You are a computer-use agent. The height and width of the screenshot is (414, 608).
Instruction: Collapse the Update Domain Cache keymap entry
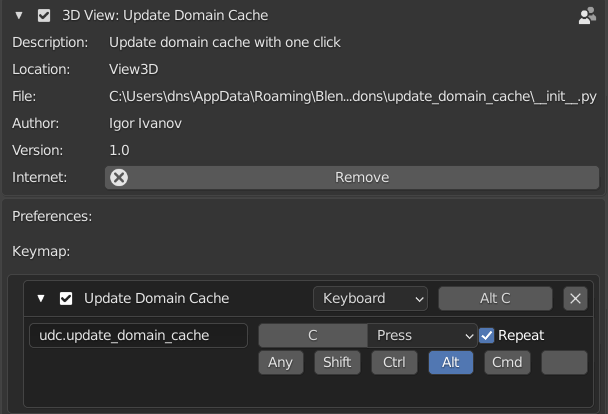click(41, 298)
